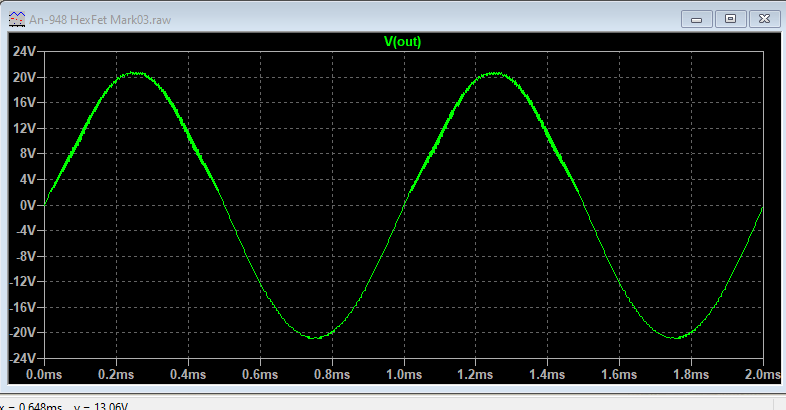This screenshot has height=410, width=786.
Task: Click the 1.4ms time axis label
Action: pos(547,374)
